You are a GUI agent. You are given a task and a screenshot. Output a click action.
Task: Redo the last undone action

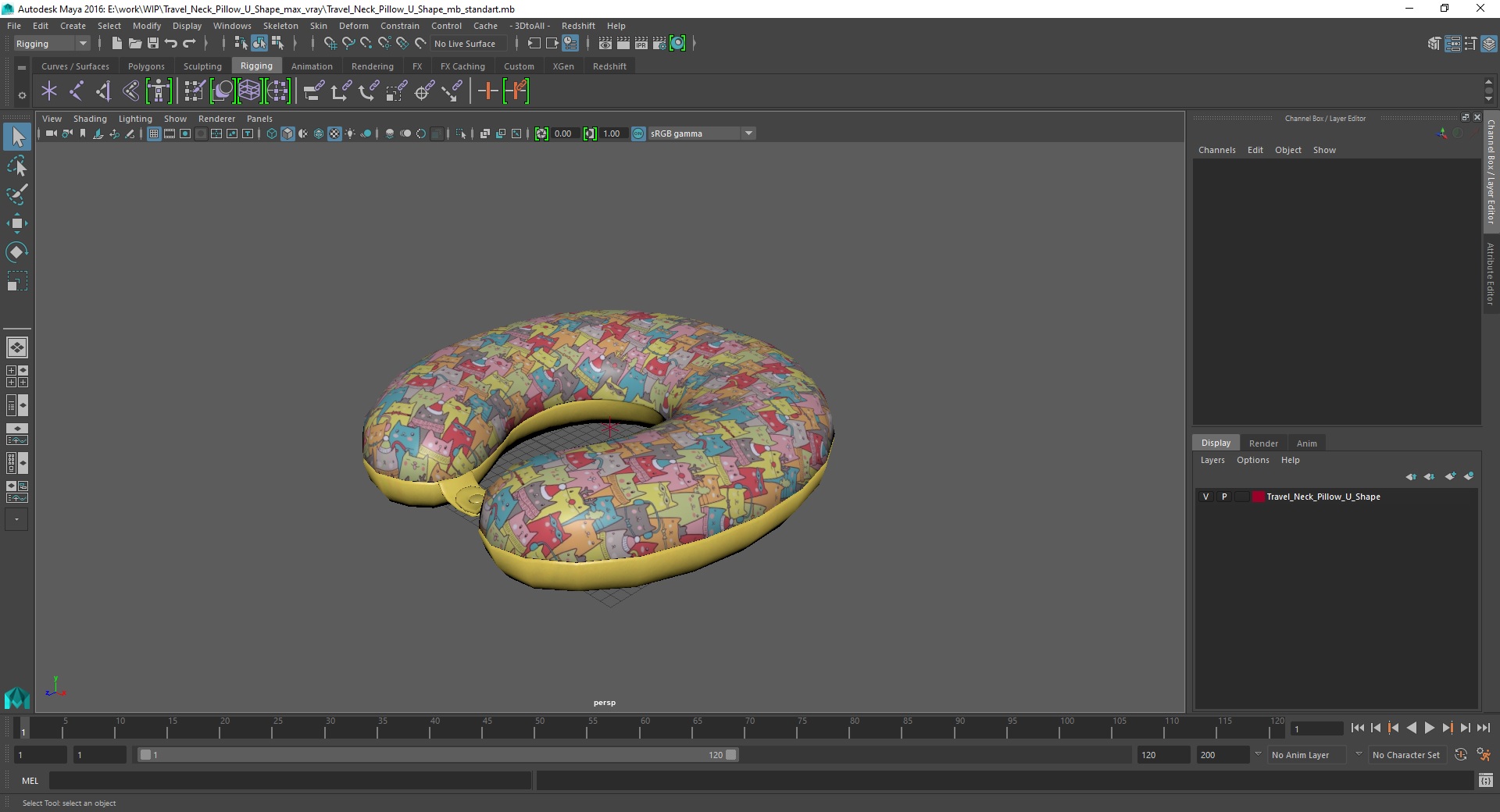pos(189,44)
